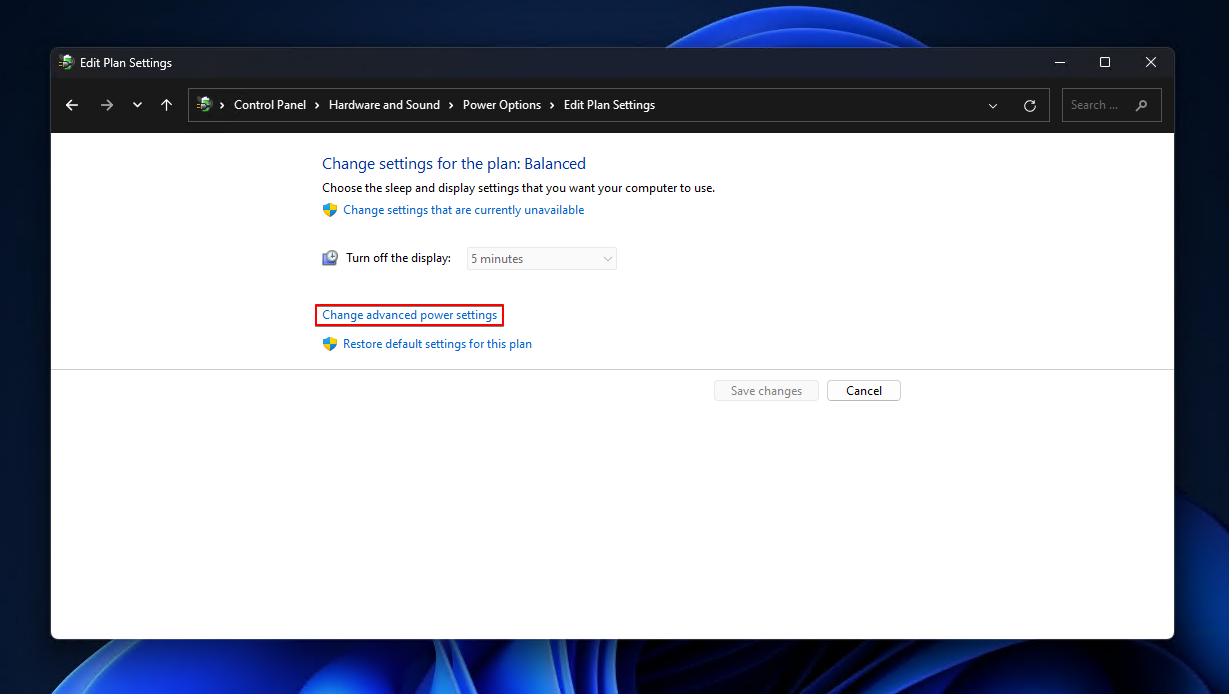Image resolution: width=1229 pixels, height=694 pixels.
Task: Click inside the Search input field
Action: [x=1100, y=104]
